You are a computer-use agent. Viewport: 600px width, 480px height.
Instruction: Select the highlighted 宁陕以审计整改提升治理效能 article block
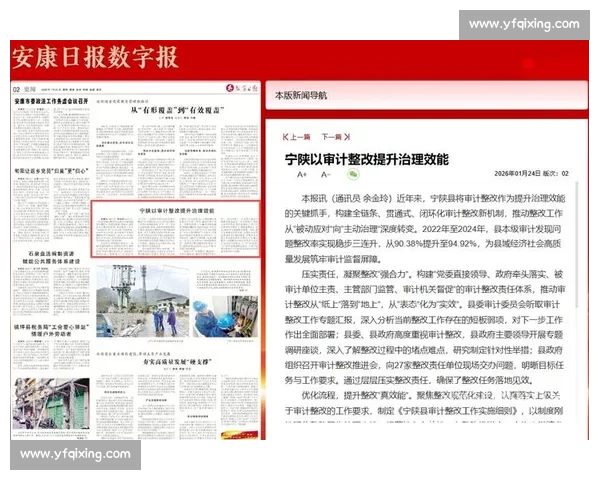click(x=175, y=229)
